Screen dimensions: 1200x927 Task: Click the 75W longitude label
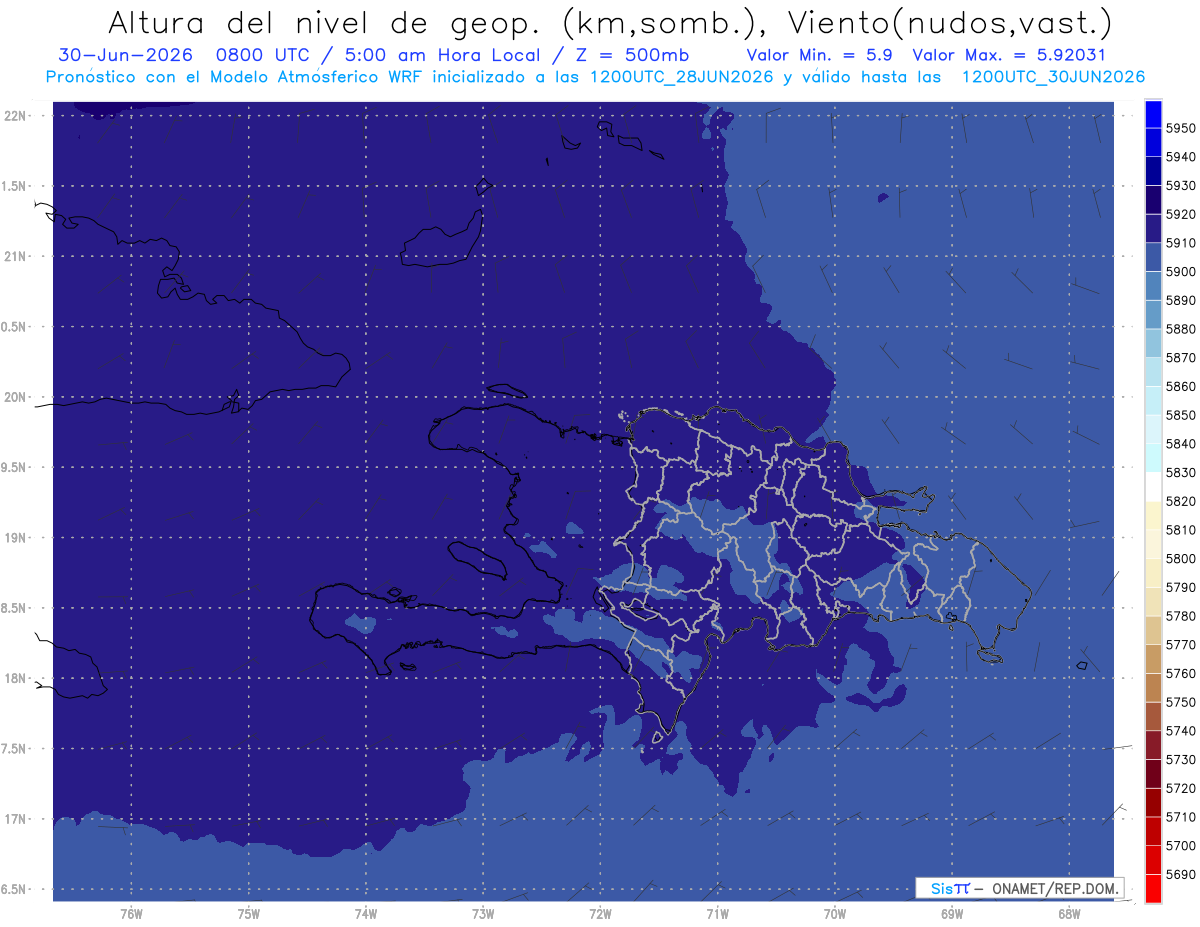coord(248,914)
